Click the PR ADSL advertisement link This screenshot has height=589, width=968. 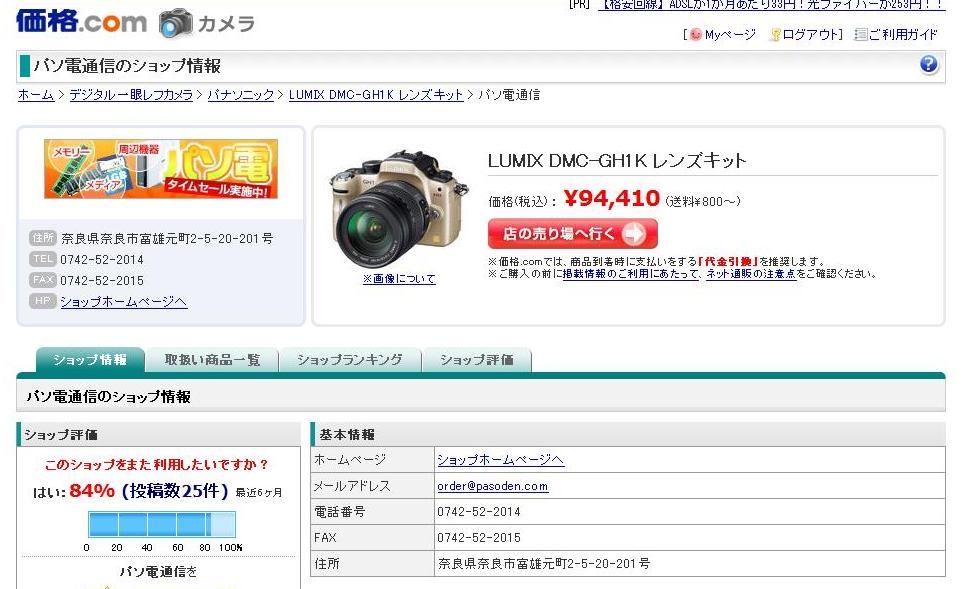pyautogui.click(x=771, y=5)
